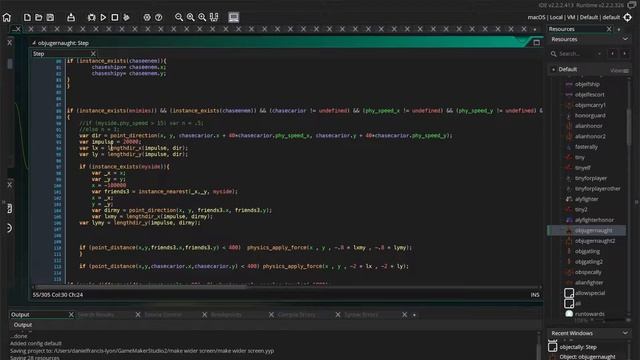Add a new tab beside Resources
This screenshot has width=640, height=360.
[x=619, y=29]
